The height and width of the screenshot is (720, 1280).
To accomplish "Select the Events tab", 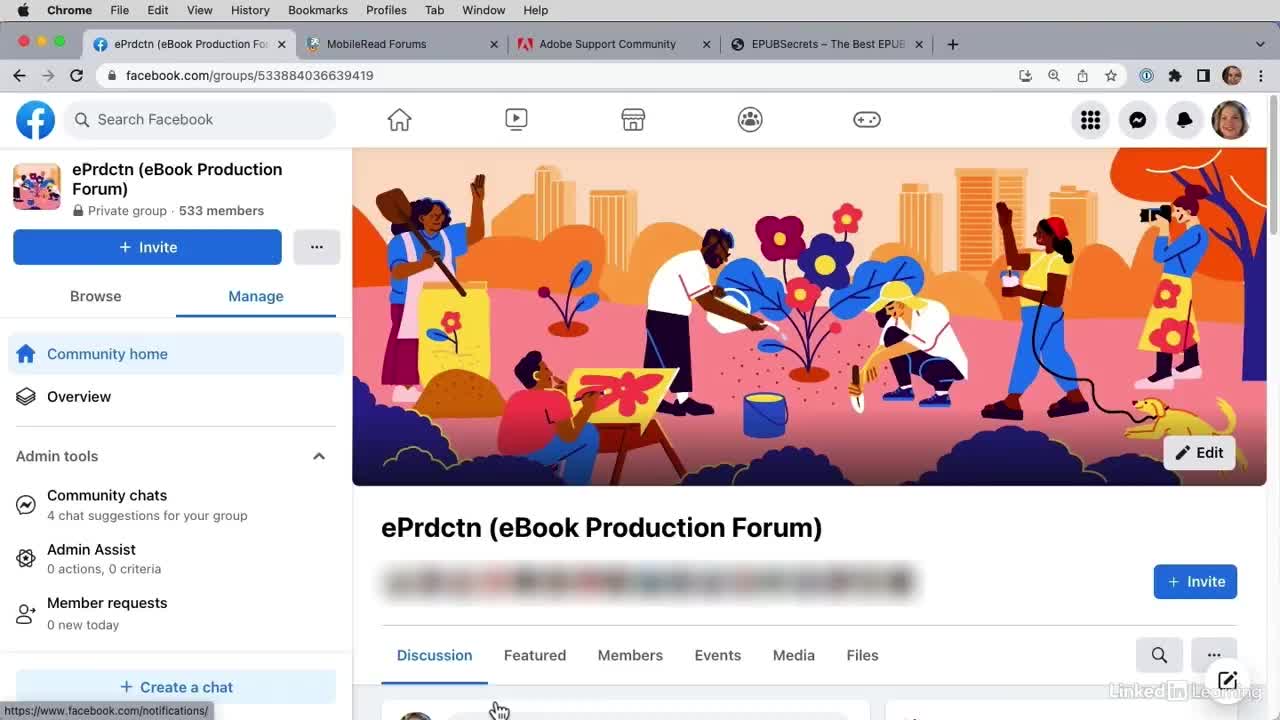I will click(718, 656).
